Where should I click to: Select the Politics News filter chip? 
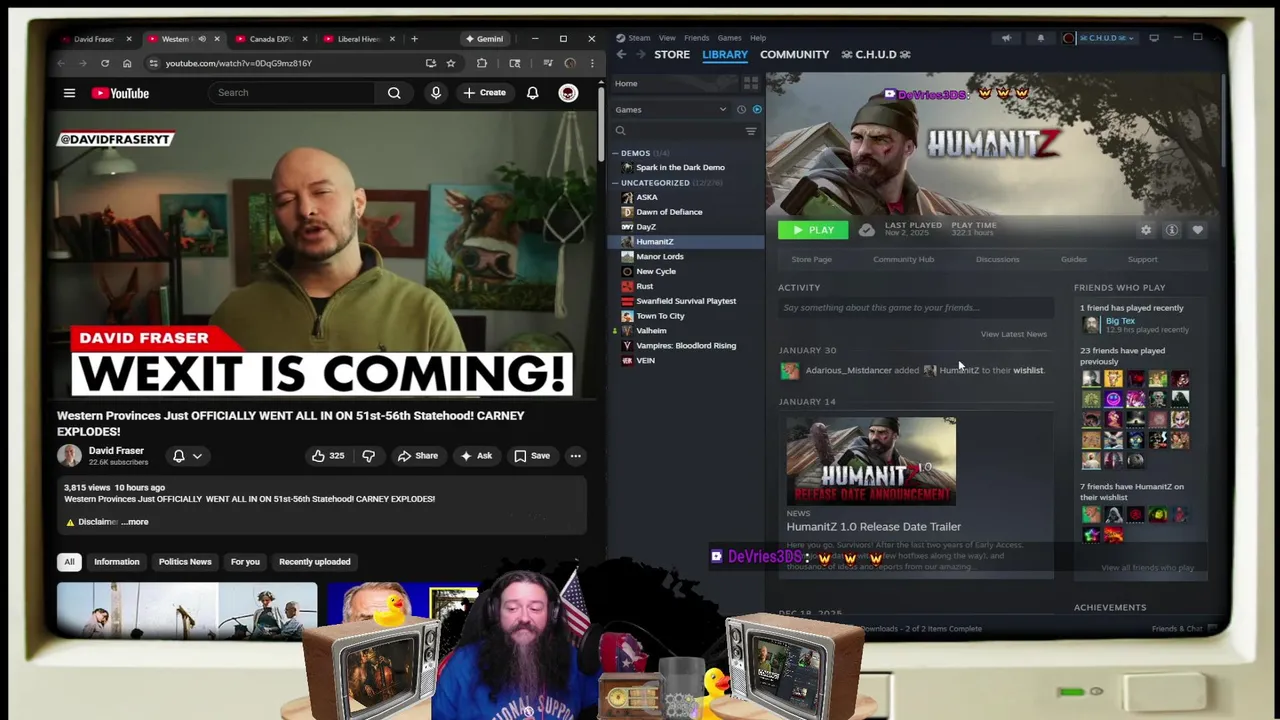(x=185, y=562)
